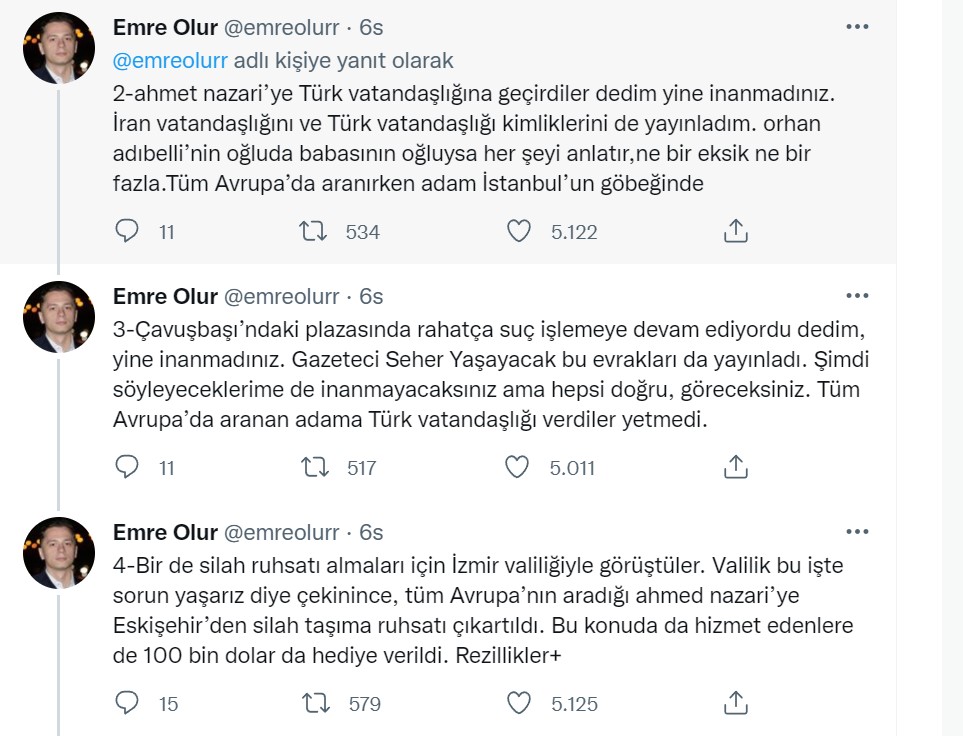This screenshot has height=736, width=963.
Task: Share the tweet ending with 'Rezillikler+'
Action: point(735,703)
